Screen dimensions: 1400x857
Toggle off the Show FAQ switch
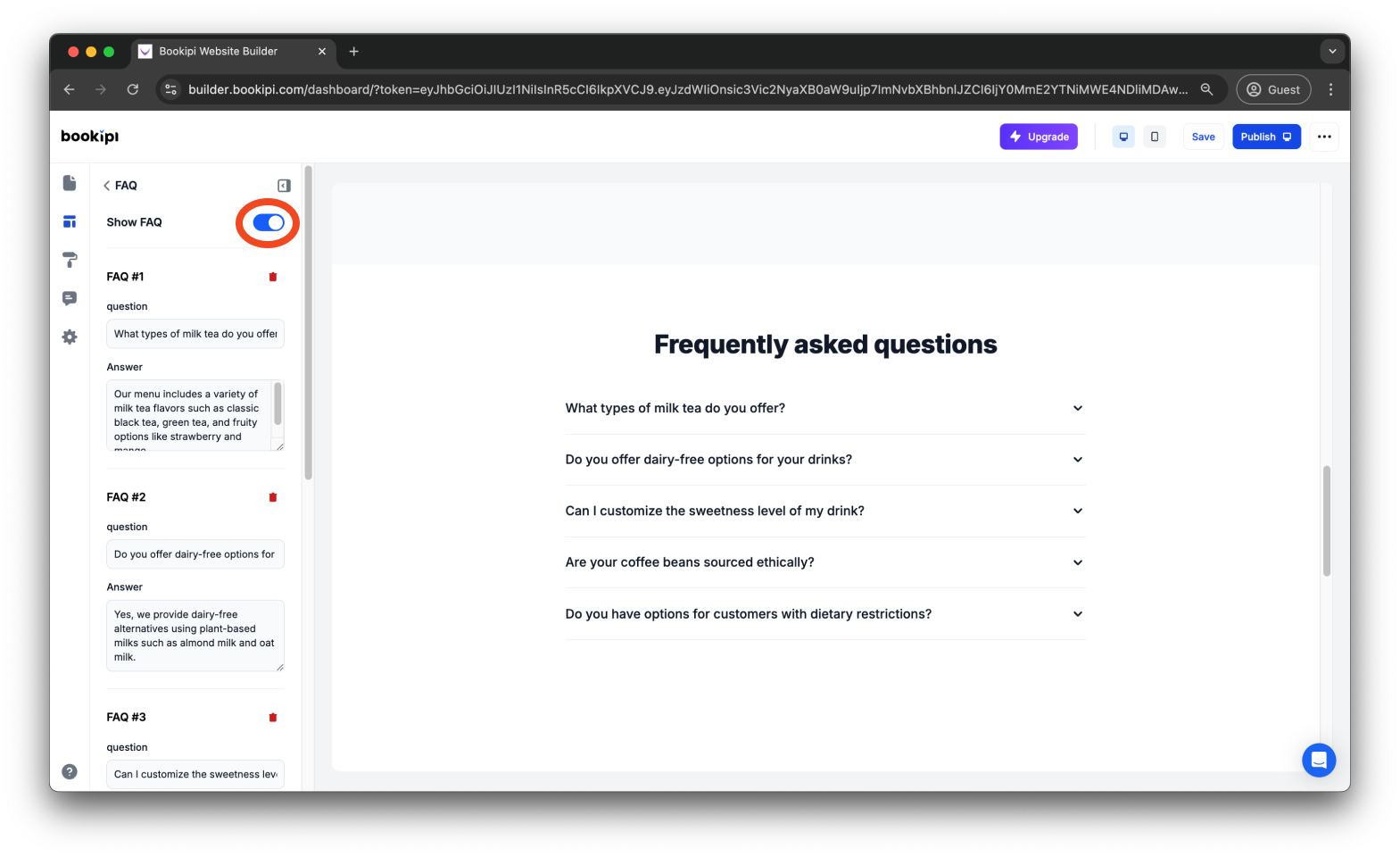coord(267,222)
